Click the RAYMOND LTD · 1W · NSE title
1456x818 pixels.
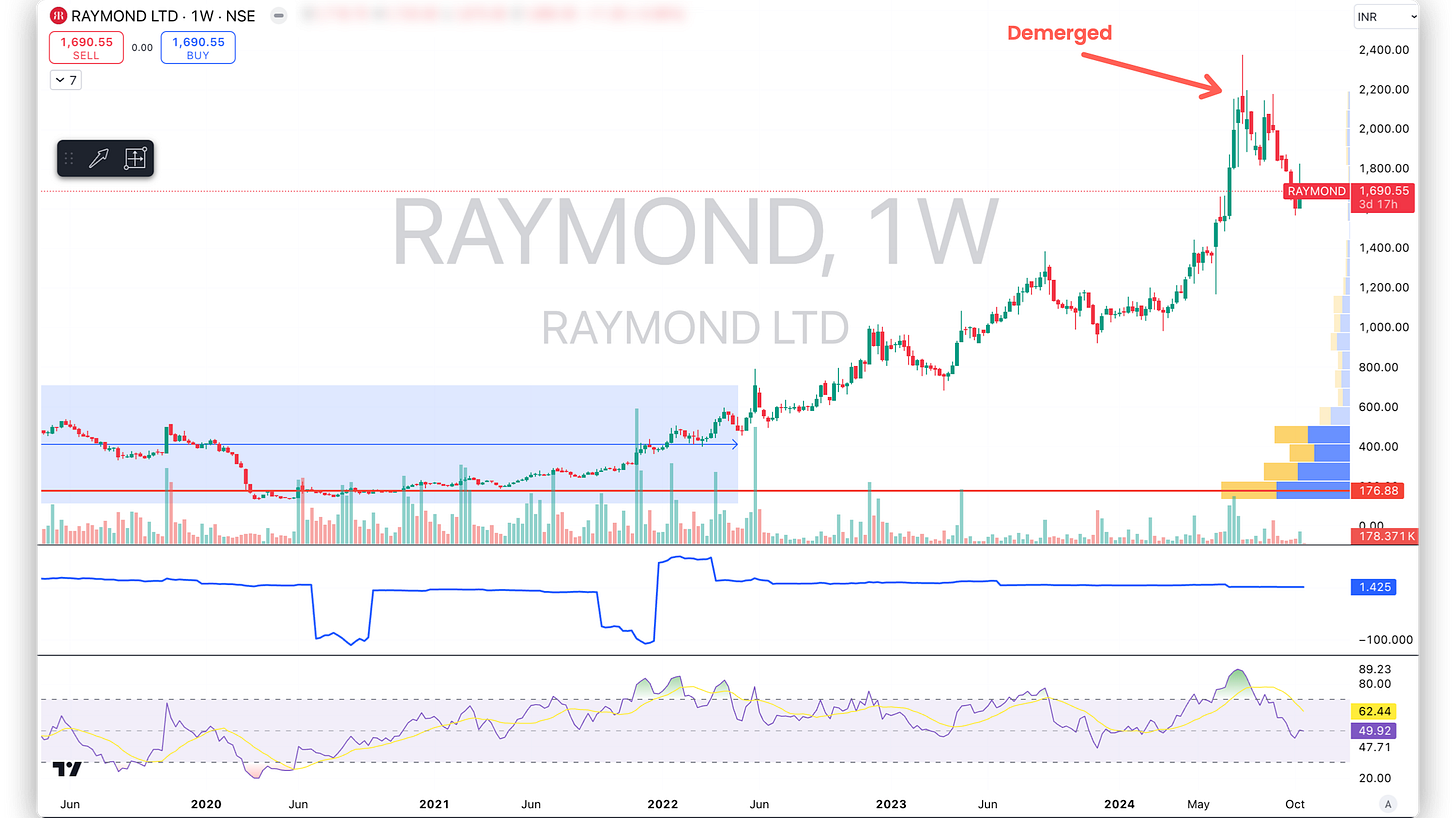tap(164, 17)
